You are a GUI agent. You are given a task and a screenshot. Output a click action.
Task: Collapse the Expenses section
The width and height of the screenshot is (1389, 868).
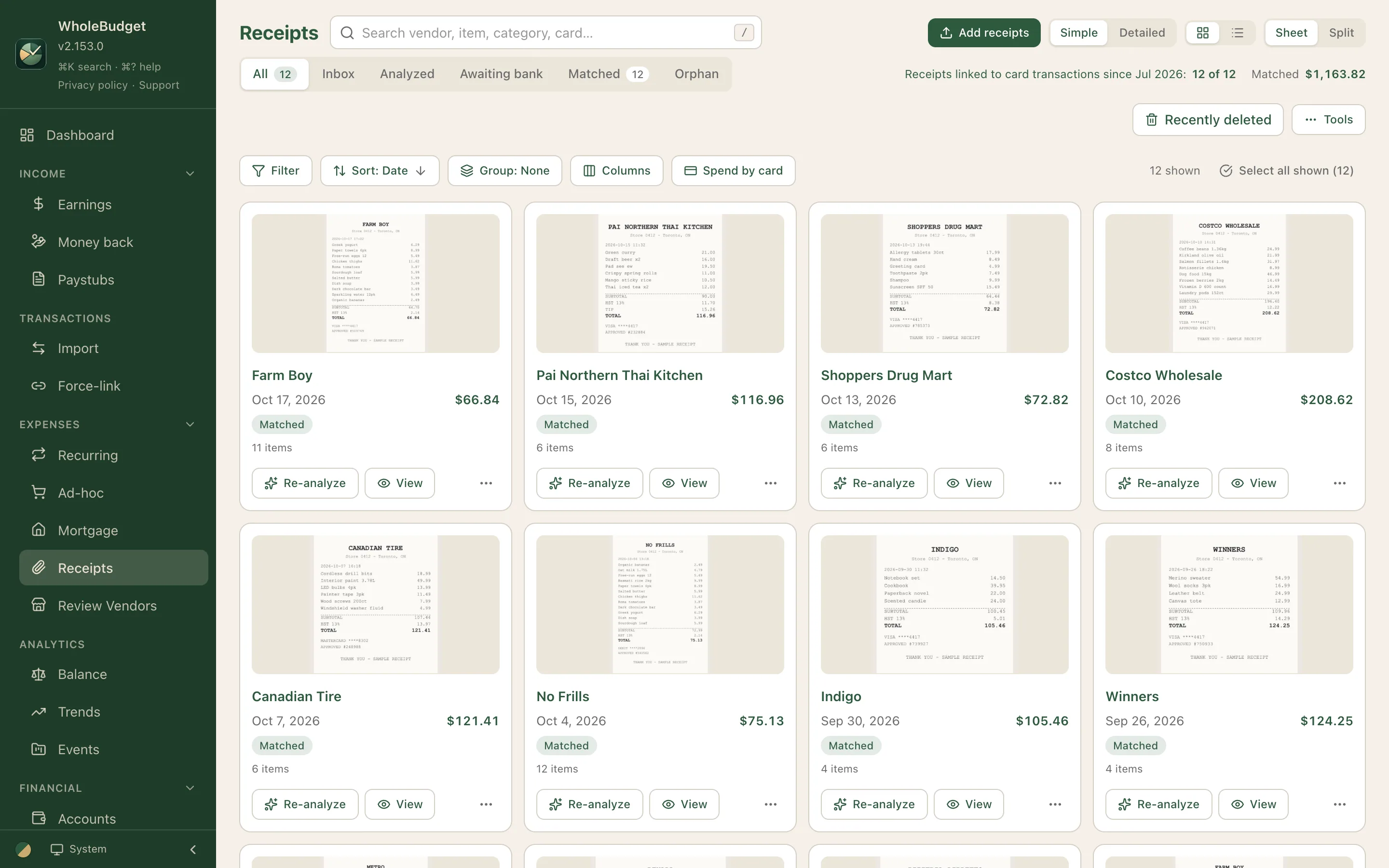pyautogui.click(x=190, y=424)
